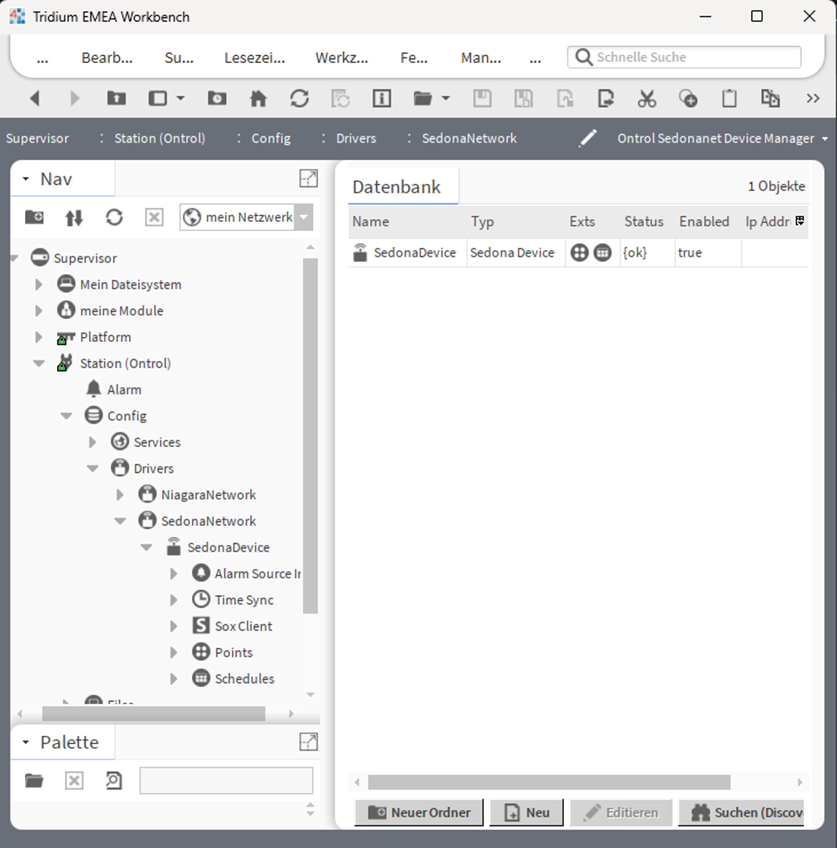Image resolution: width=837 pixels, height=848 pixels.
Task: Click the open folder toolbar icon
Action: [423, 98]
